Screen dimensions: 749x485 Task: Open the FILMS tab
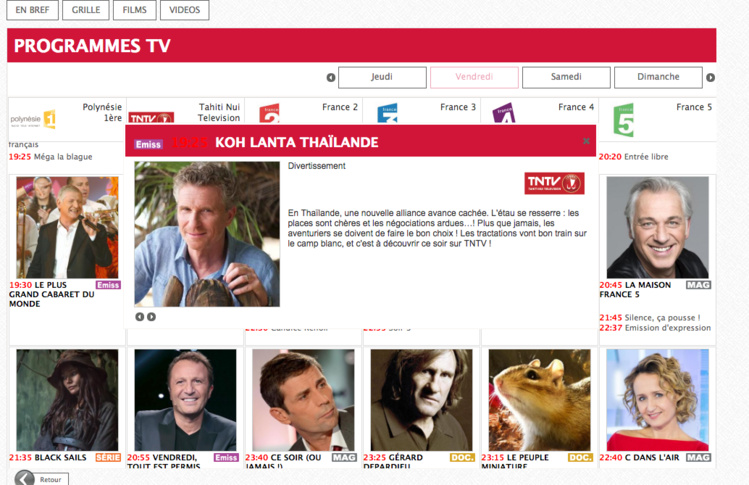click(135, 10)
